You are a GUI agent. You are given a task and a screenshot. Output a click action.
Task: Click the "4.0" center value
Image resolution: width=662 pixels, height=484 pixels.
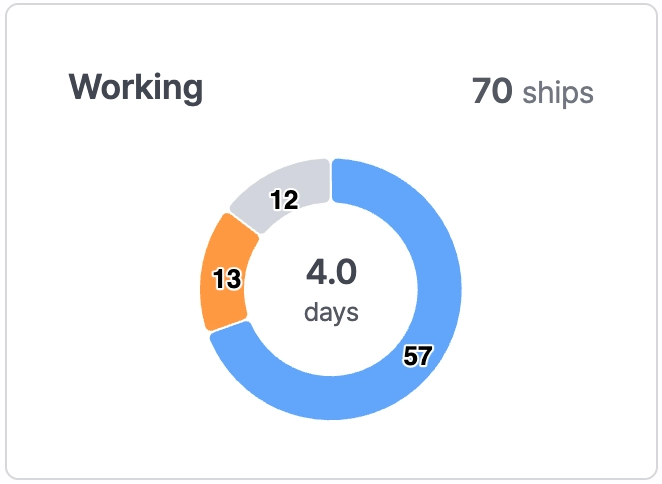[x=331, y=272]
